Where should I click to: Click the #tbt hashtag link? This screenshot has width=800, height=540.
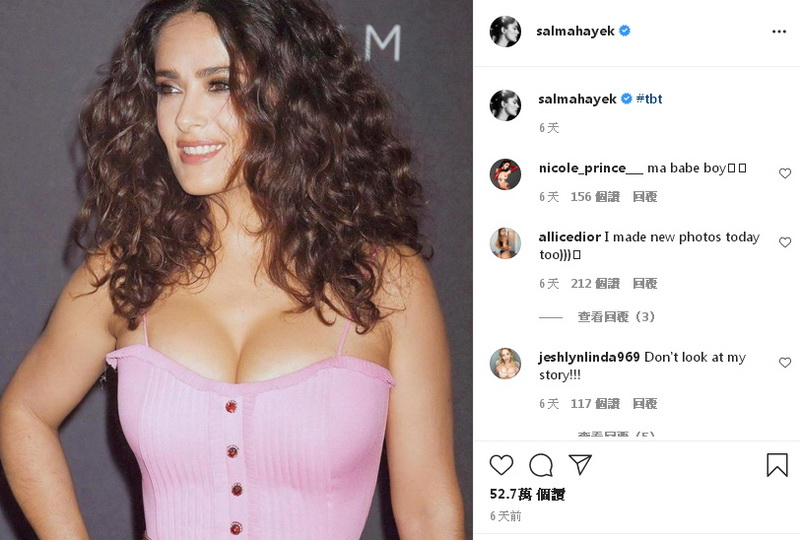click(x=649, y=99)
